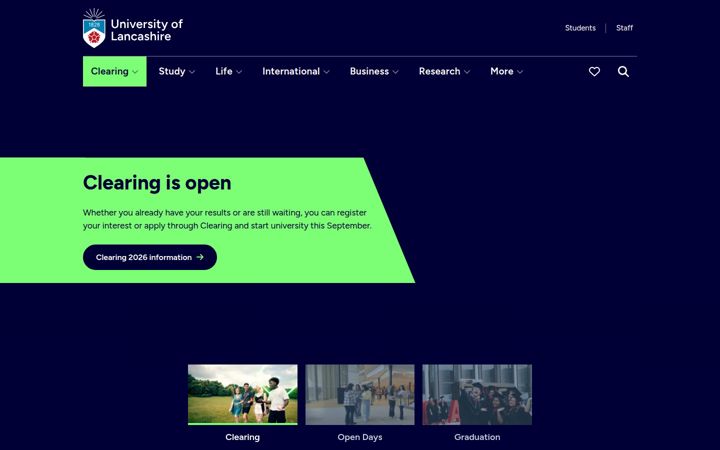Open the Clearing navigation item
The image size is (720, 450).
(x=115, y=71)
